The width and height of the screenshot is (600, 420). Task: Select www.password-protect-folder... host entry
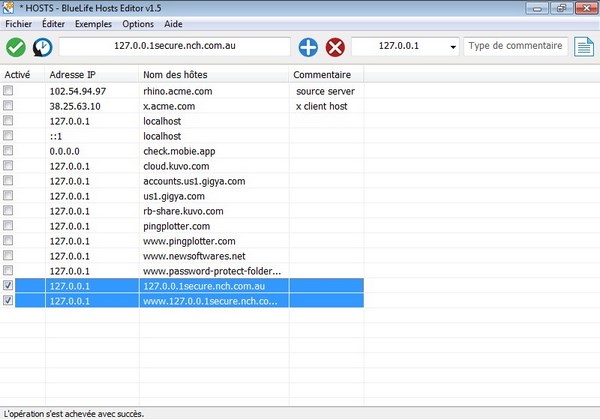[212, 271]
